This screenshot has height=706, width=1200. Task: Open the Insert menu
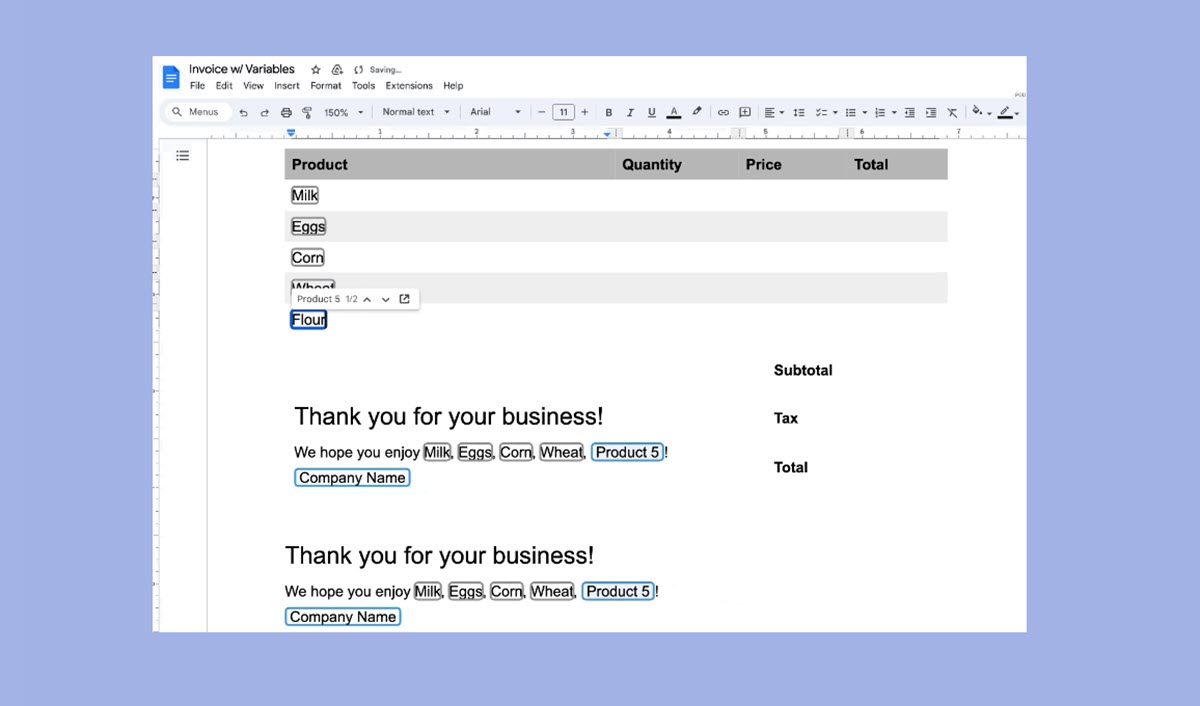tap(287, 86)
